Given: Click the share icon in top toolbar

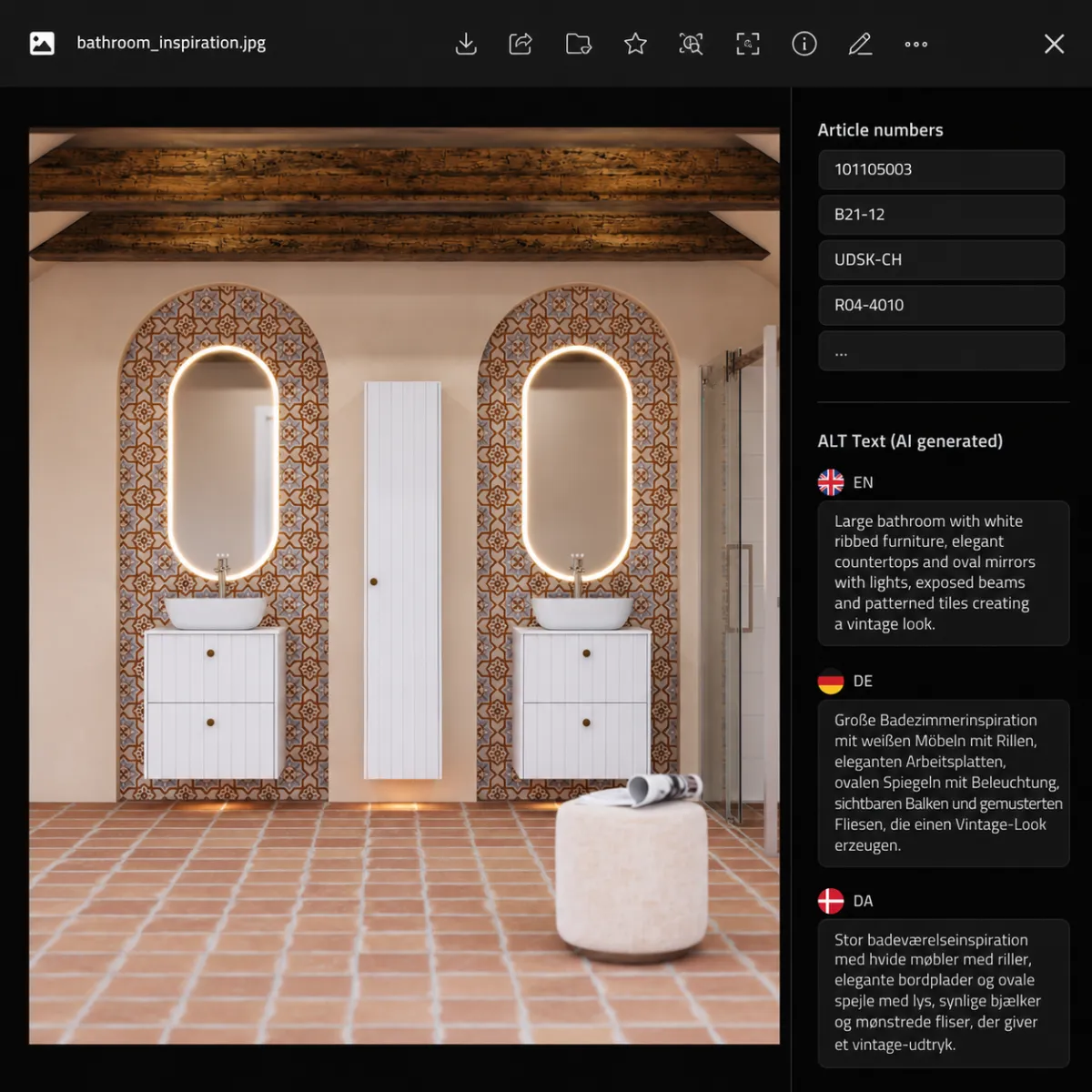Looking at the screenshot, I should pyautogui.click(x=521, y=44).
